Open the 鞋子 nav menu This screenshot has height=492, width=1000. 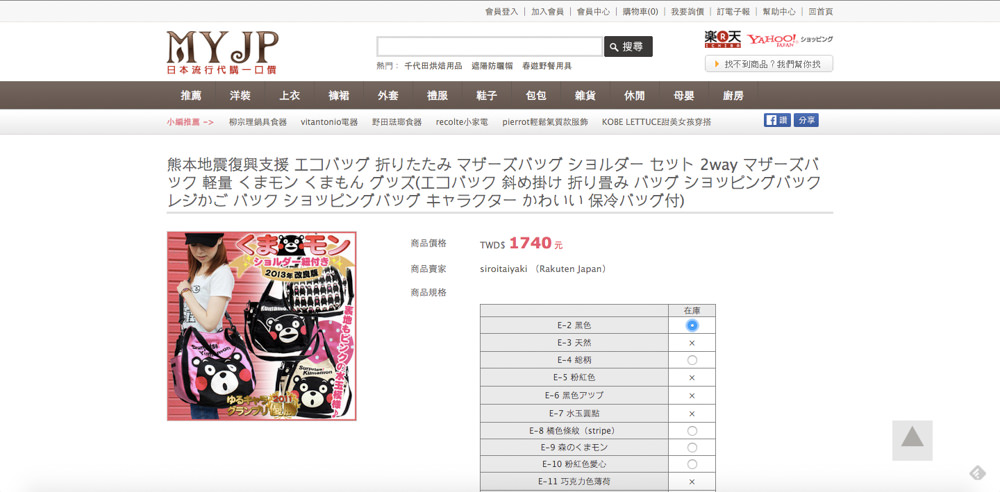(x=487, y=95)
